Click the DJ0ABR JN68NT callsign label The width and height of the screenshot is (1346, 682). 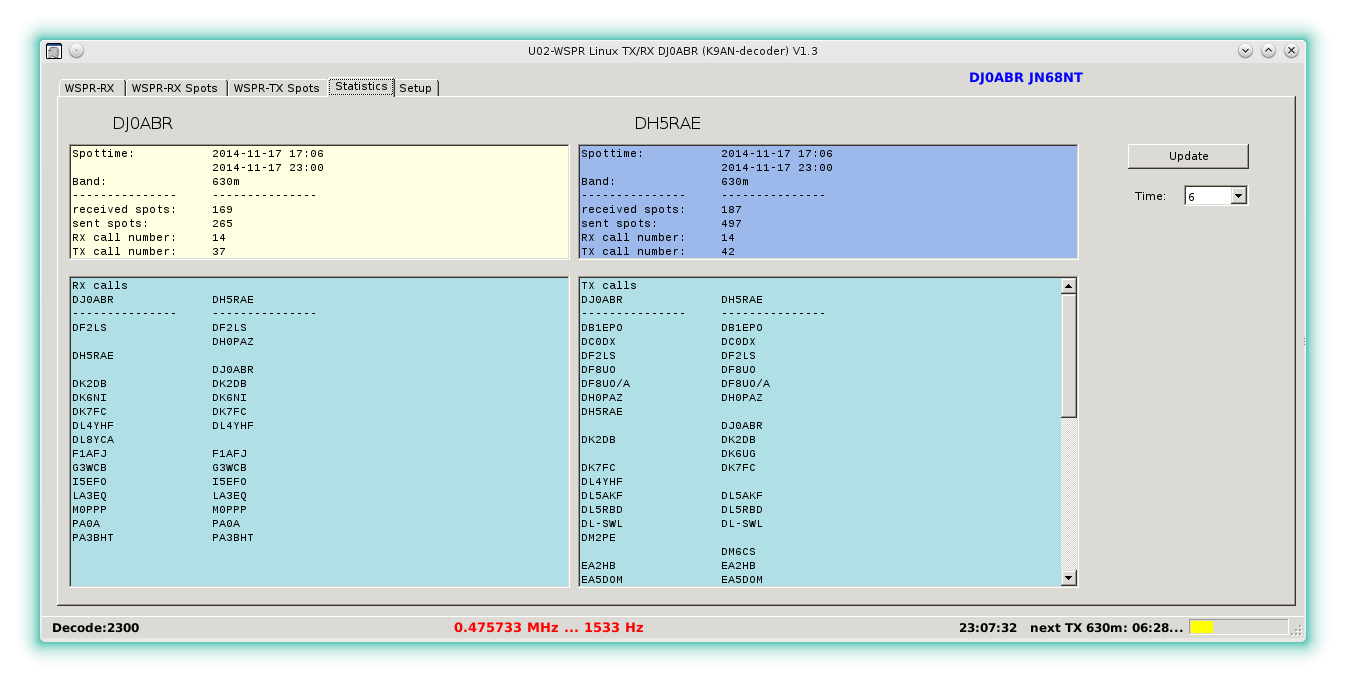click(1025, 77)
